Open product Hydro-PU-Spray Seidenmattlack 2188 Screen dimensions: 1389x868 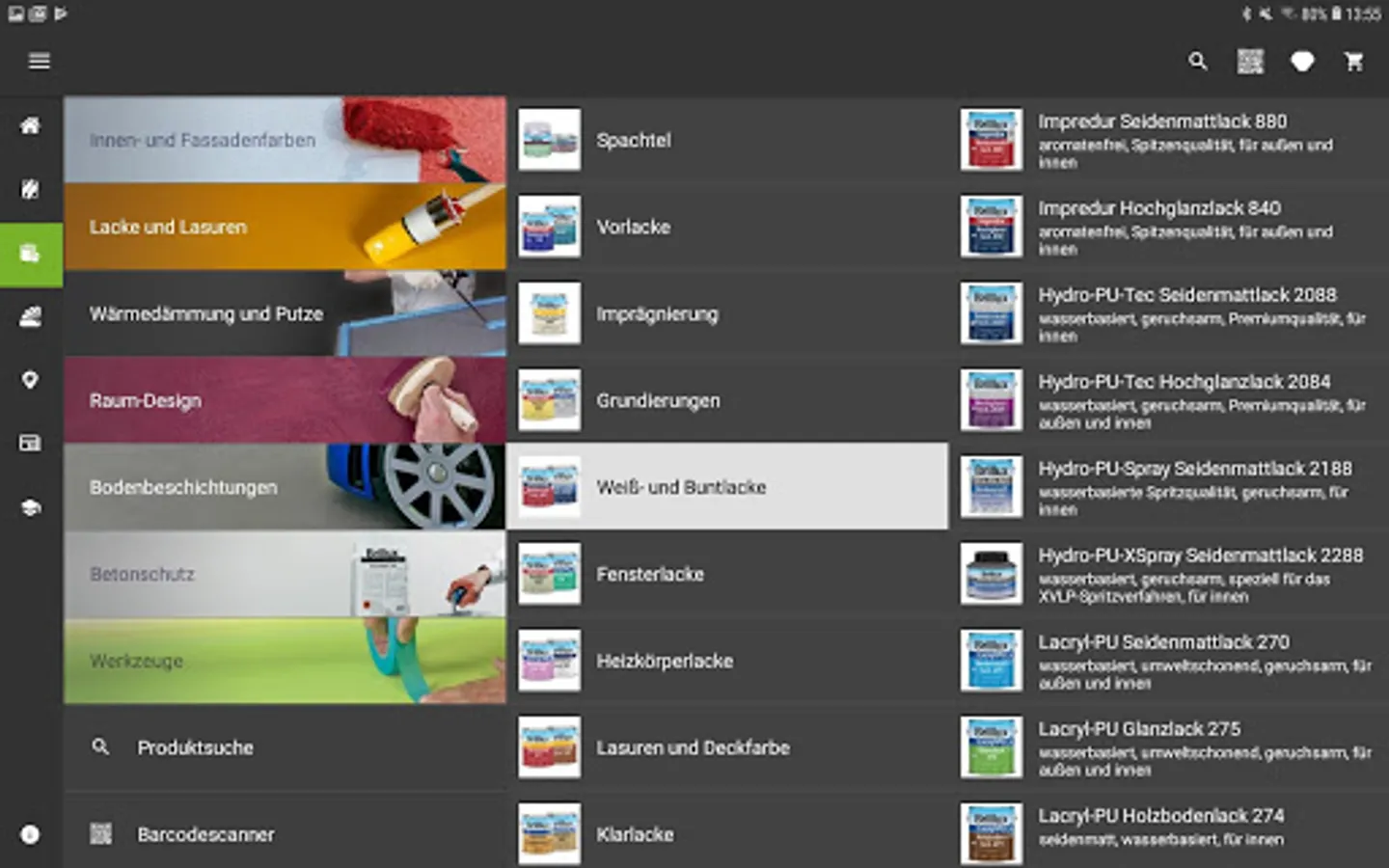pos(1169,487)
